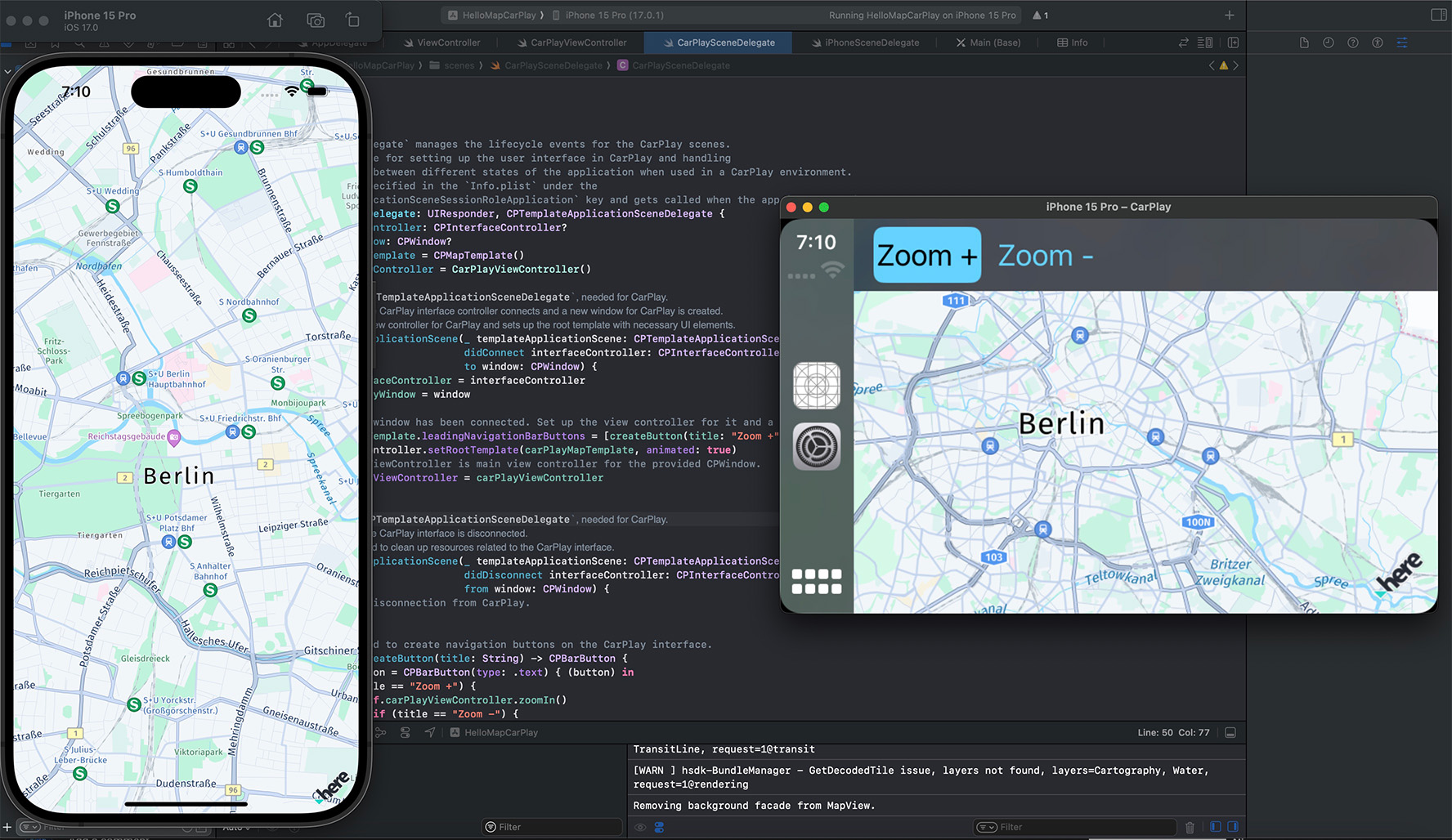
Task: Click the "Line: 50 Col: 77" indicator
Action: coord(1173,733)
